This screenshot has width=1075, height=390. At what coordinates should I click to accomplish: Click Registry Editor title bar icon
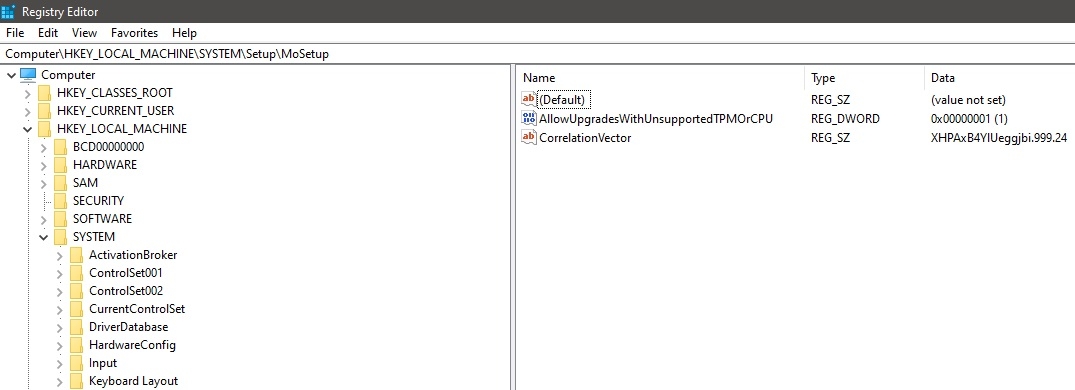pyautogui.click(x=8, y=12)
